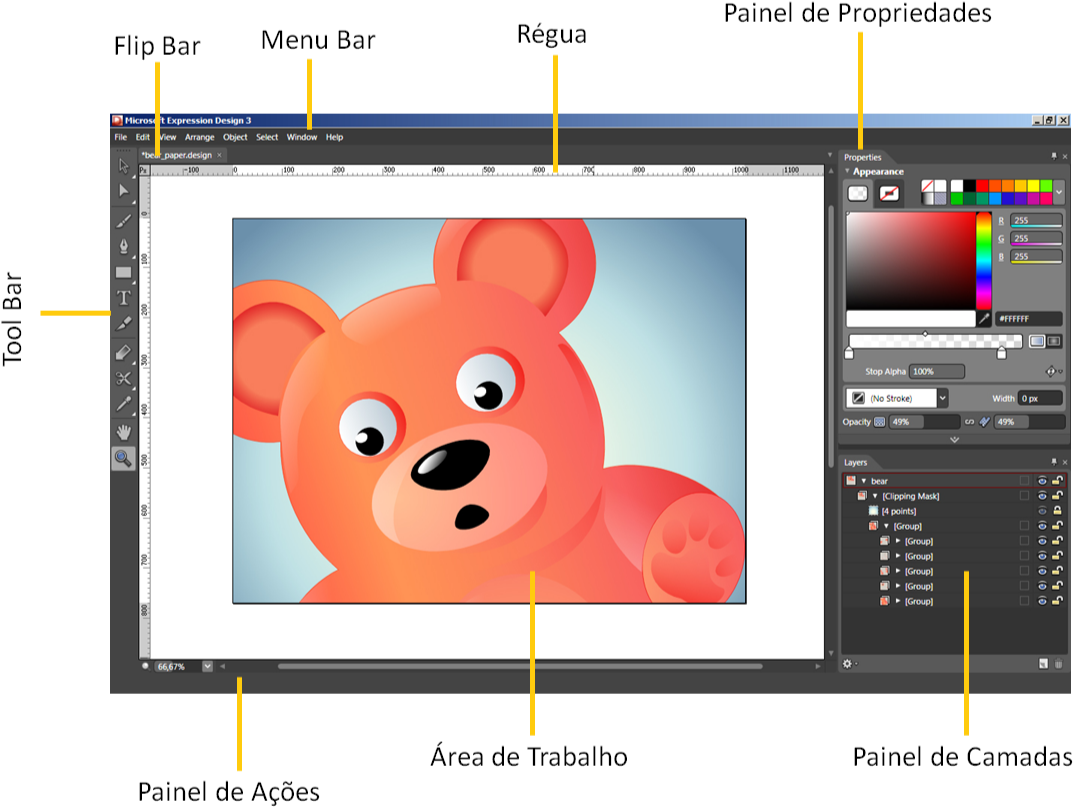The height and width of the screenshot is (807, 1073).
Task: Open the zoom level dropdown
Action: (x=208, y=666)
